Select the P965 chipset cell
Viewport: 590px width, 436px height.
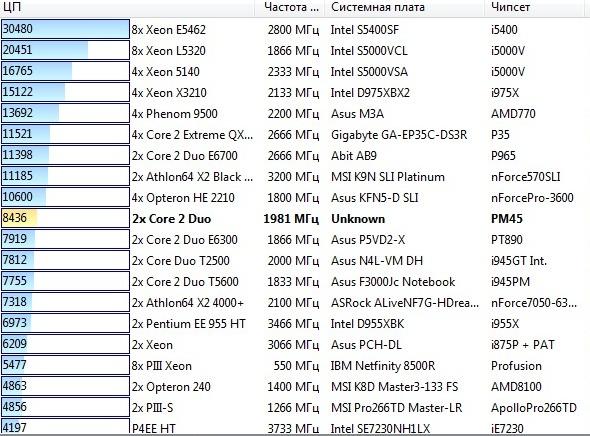tap(503, 156)
